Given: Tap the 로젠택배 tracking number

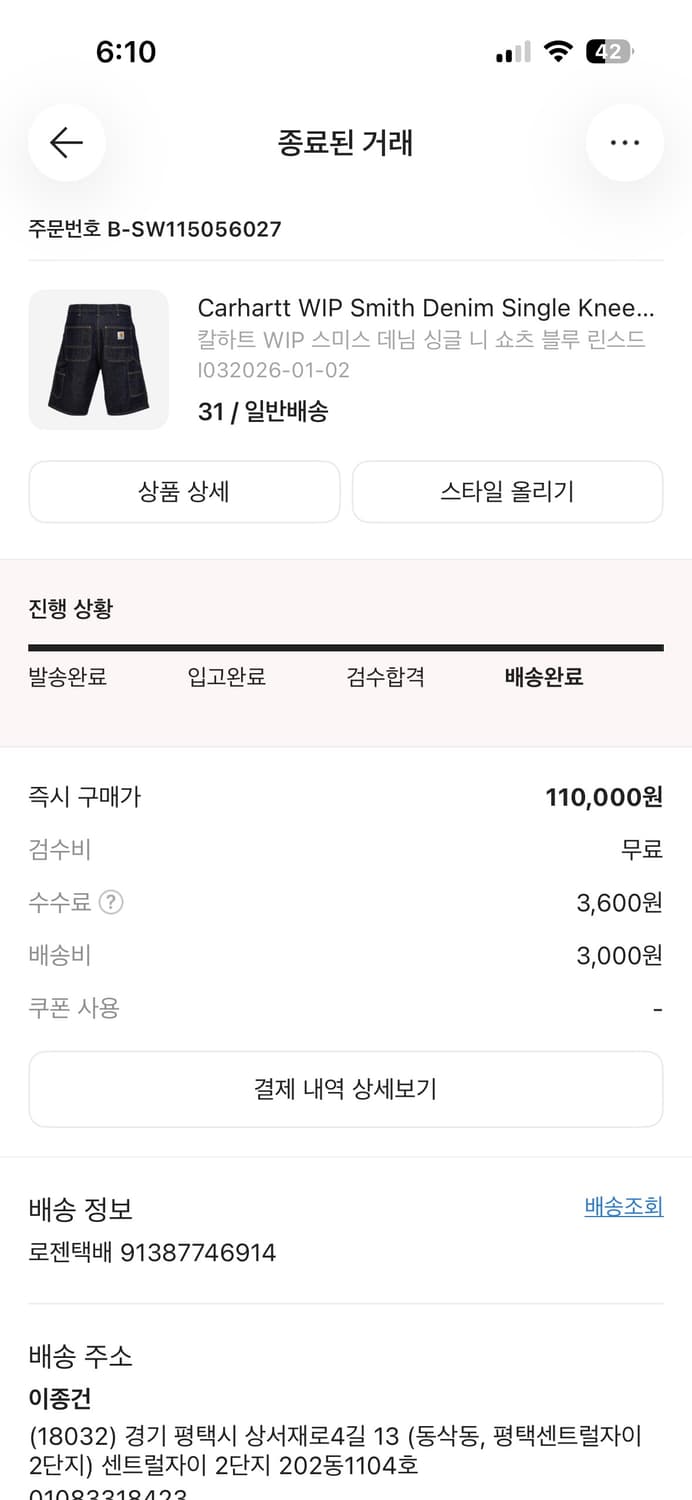Looking at the screenshot, I should [x=150, y=1252].
